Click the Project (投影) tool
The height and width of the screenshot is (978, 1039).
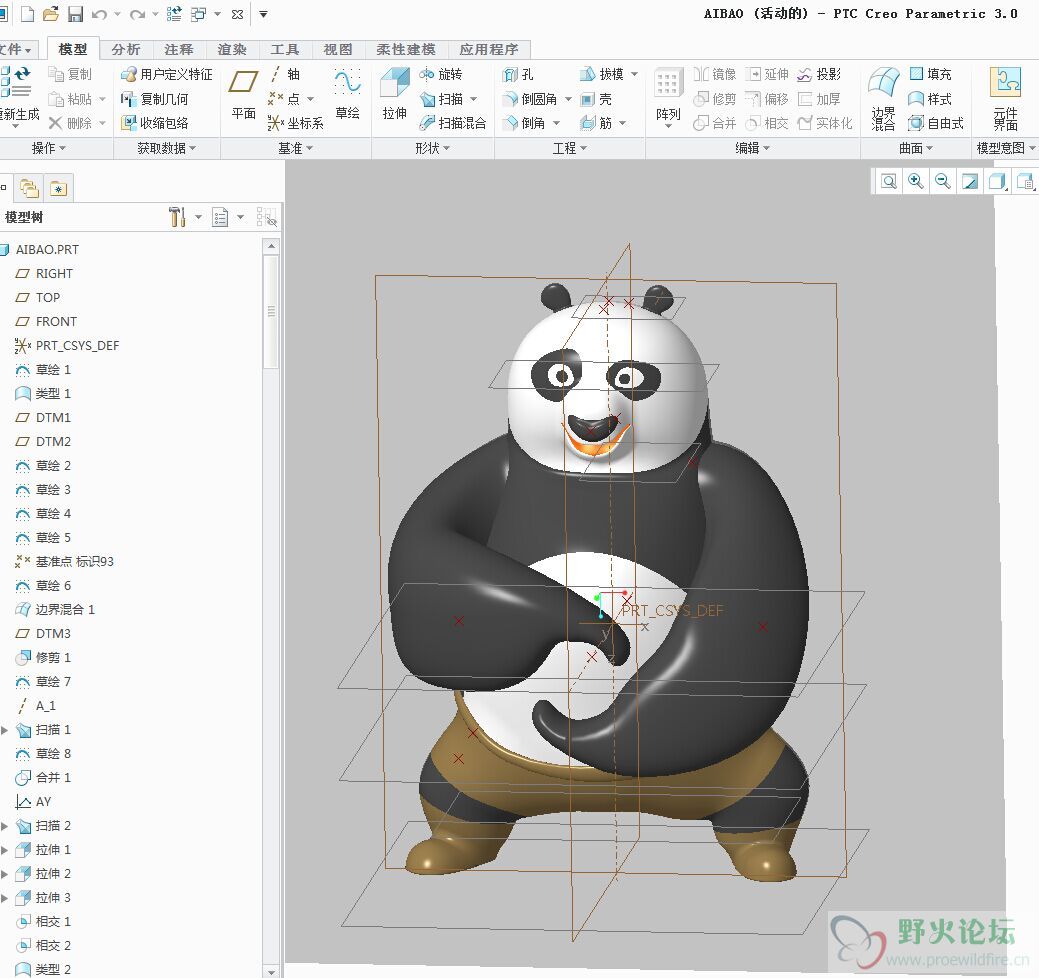(819, 74)
